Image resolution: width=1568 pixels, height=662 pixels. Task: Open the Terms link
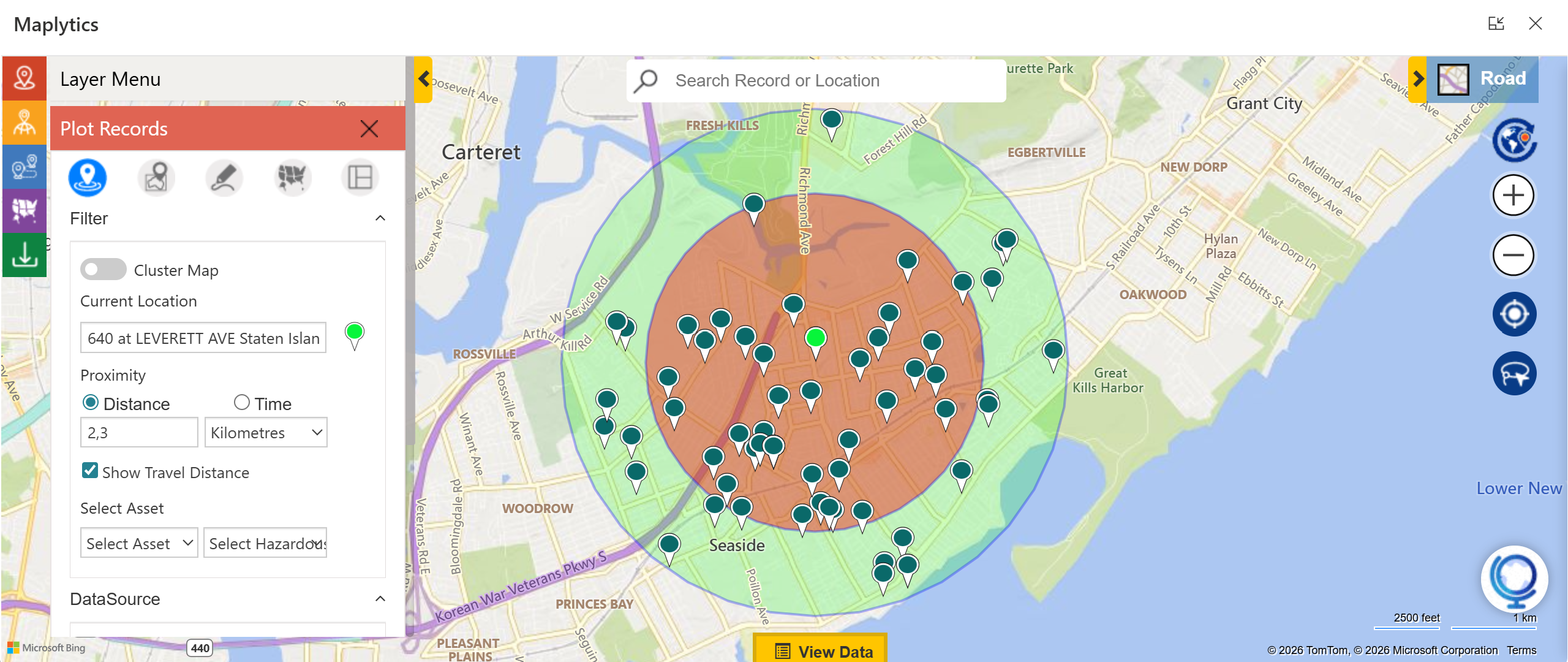click(x=1521, y=650)
